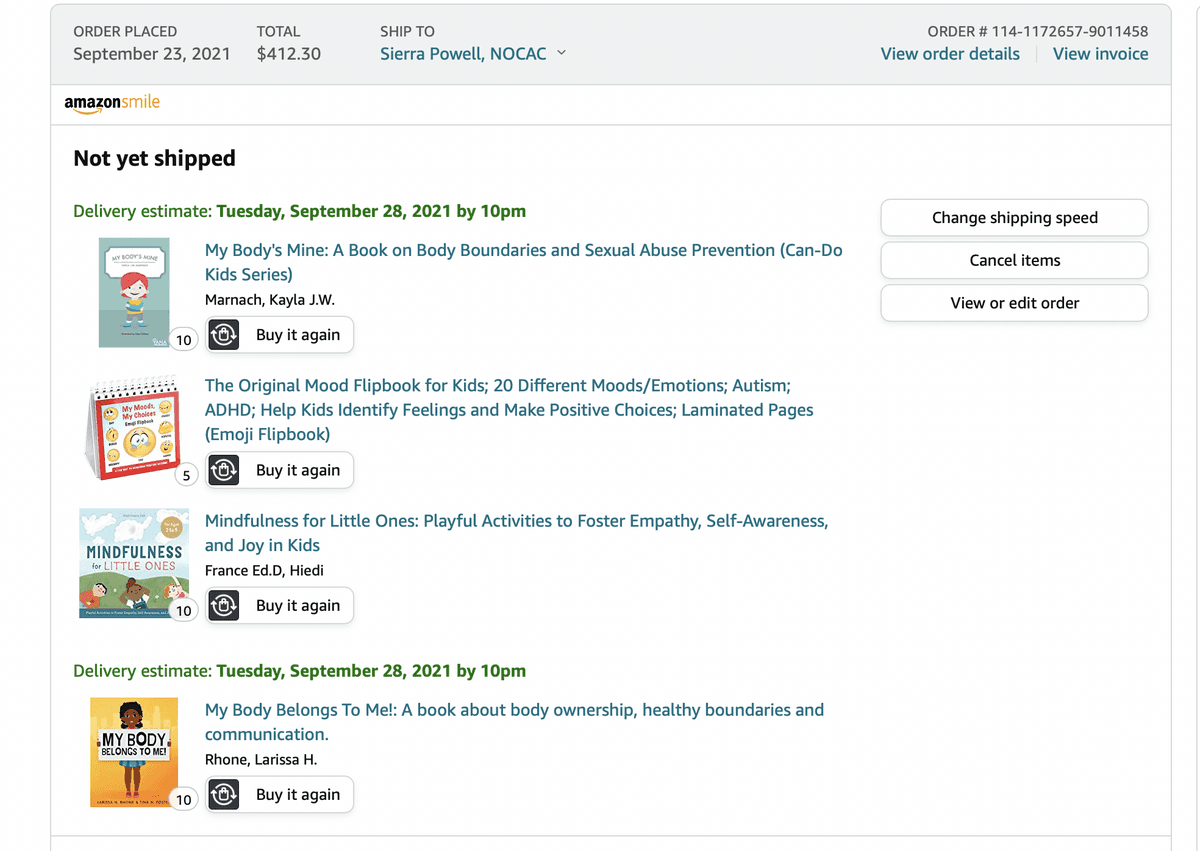
Task: Open My Body Belongs To Me! title link
Action: (514, 722)
